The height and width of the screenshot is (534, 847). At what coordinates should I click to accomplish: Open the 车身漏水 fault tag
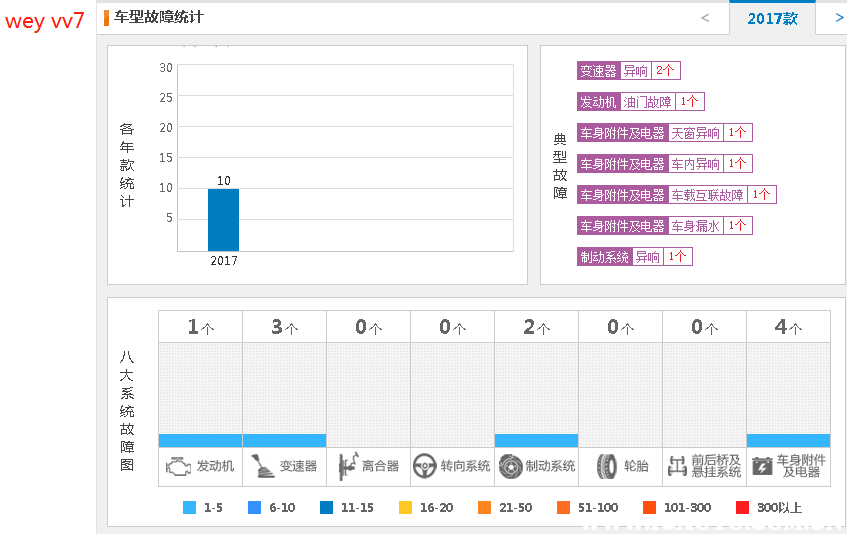pyautogui.click(x=664, y=226)
